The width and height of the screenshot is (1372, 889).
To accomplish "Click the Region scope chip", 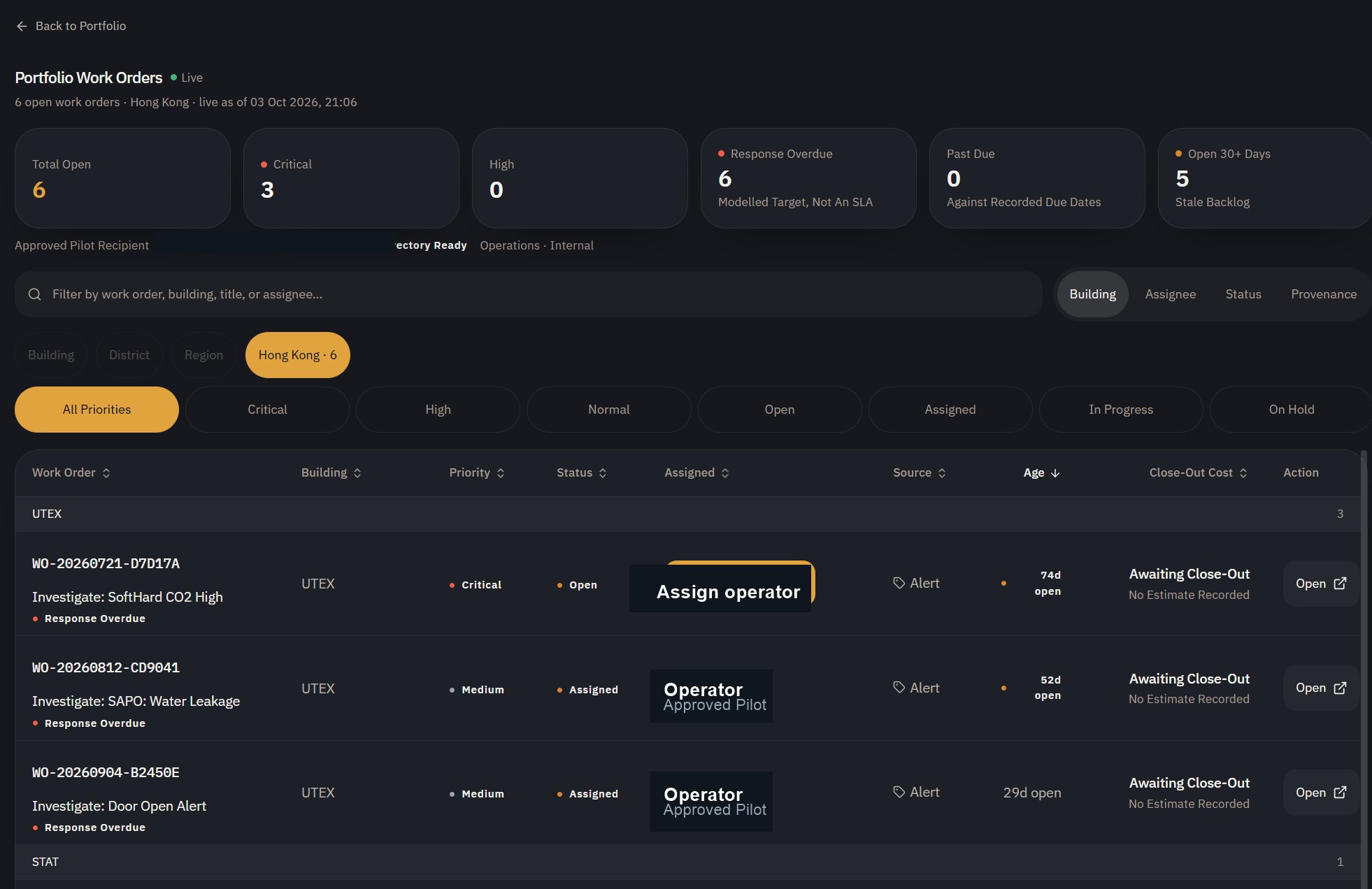I will tap(203, 355).
